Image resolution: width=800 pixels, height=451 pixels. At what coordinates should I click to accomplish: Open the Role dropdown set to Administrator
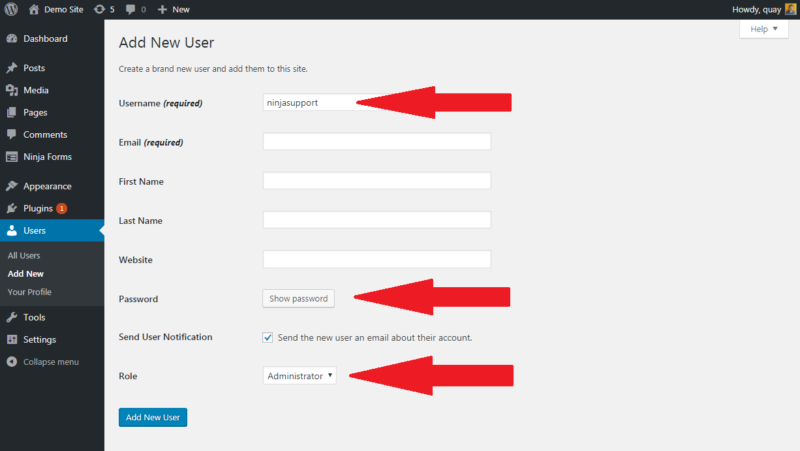point(299,375)
